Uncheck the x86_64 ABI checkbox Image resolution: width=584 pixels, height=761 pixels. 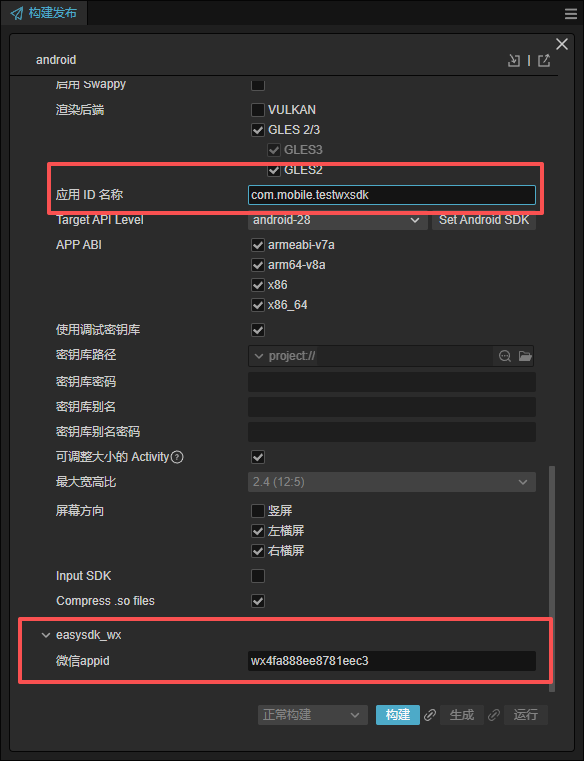[x=258, y=305]
